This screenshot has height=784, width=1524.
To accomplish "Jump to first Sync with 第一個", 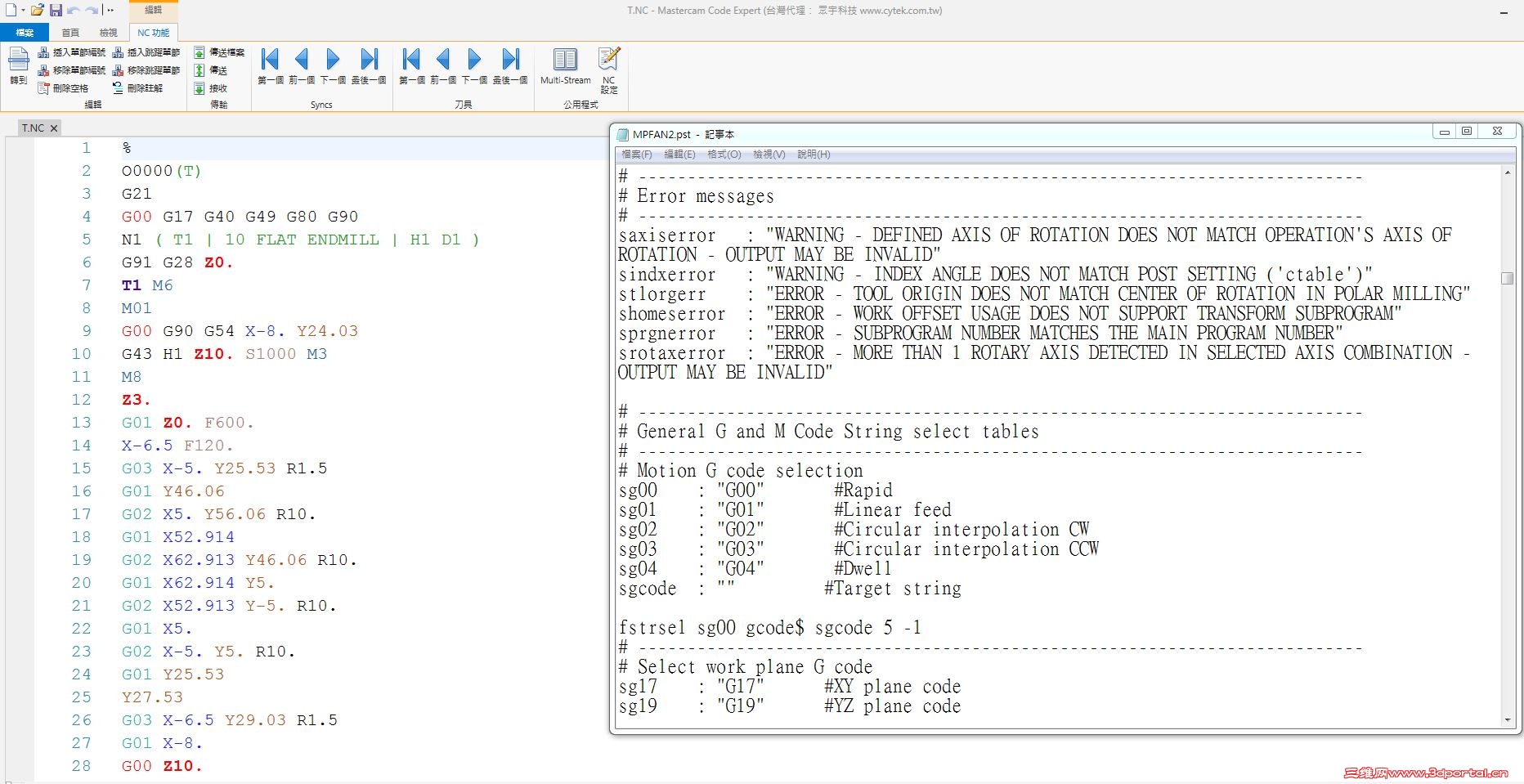I will [x=270, y=66].
